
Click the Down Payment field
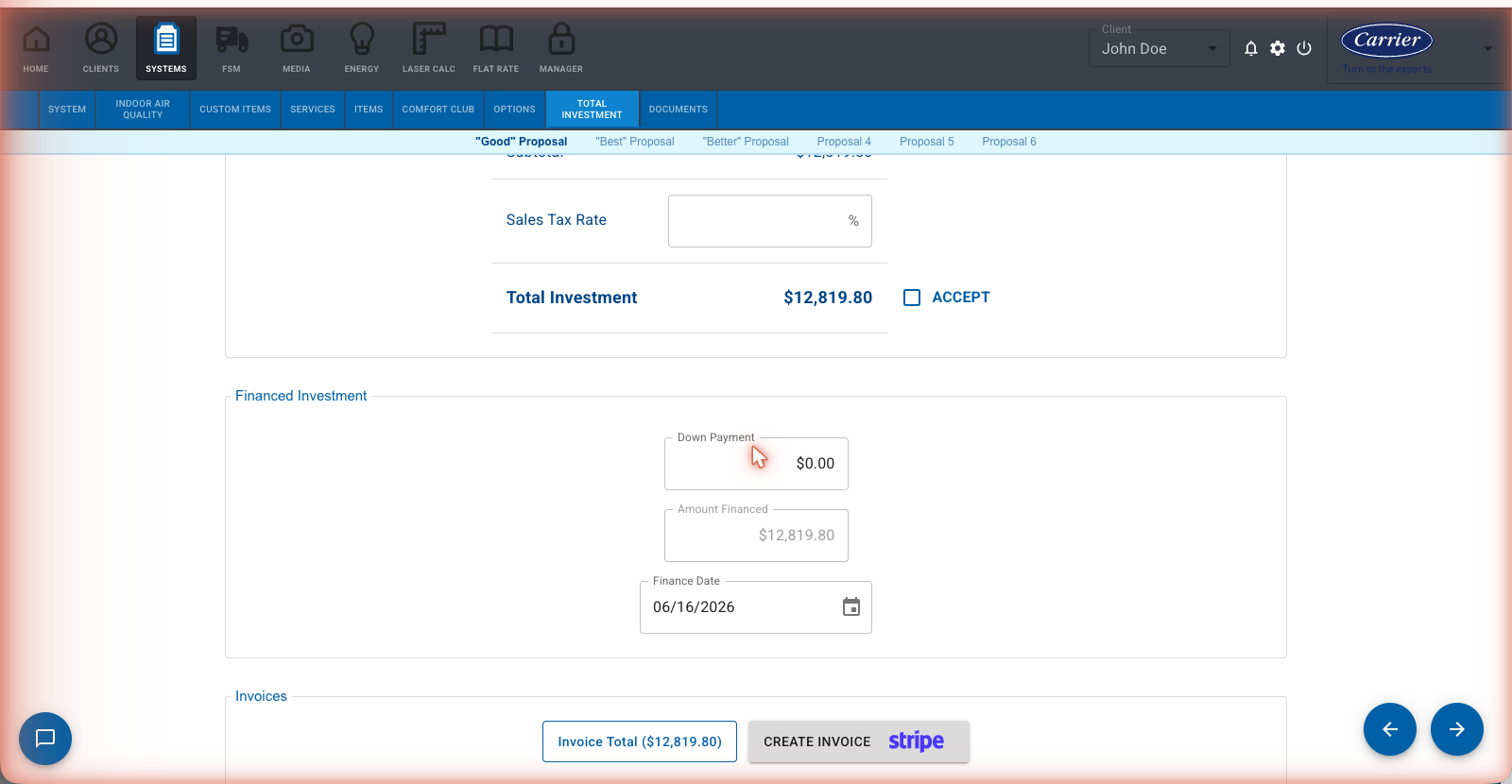[x=756, y=464]
